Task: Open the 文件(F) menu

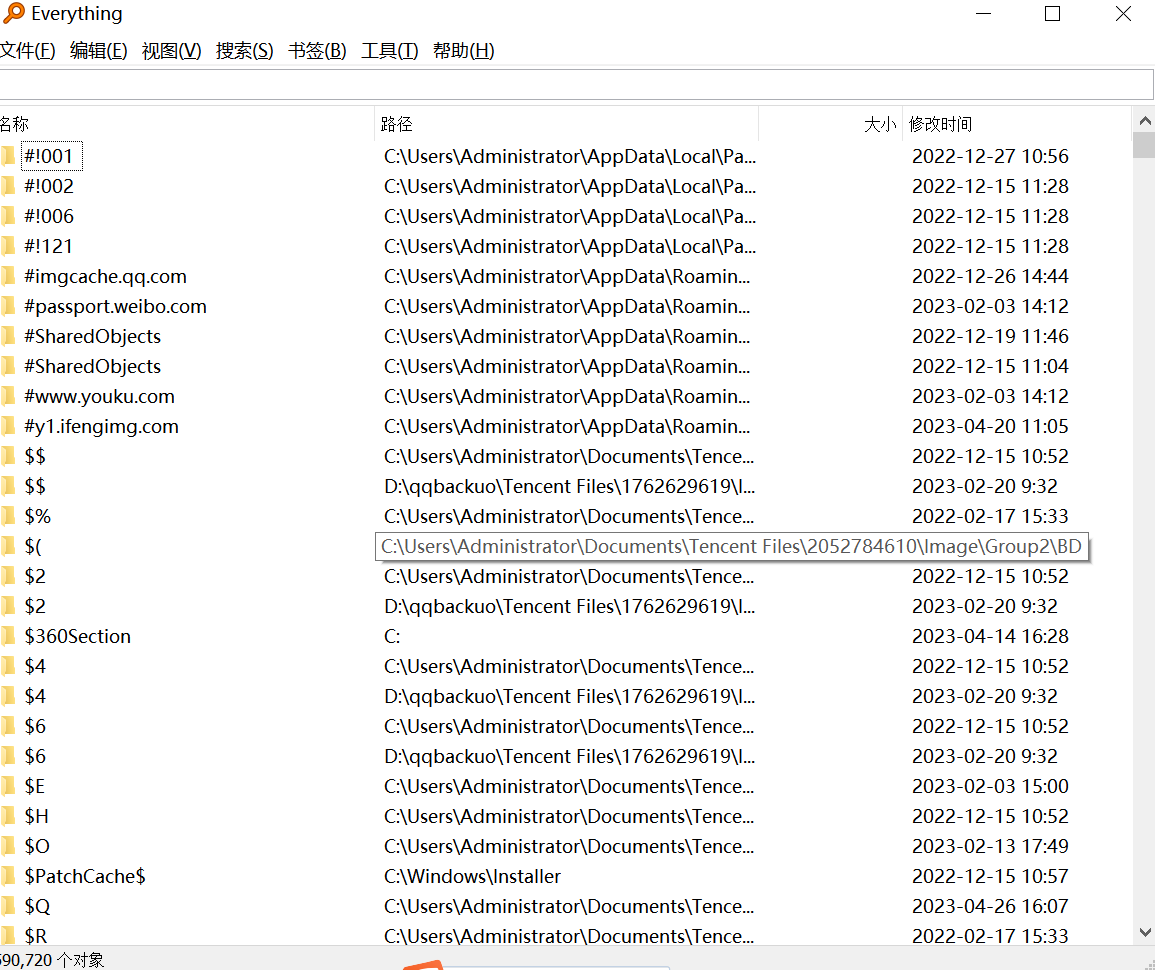Action: click(x=27, y=51)
